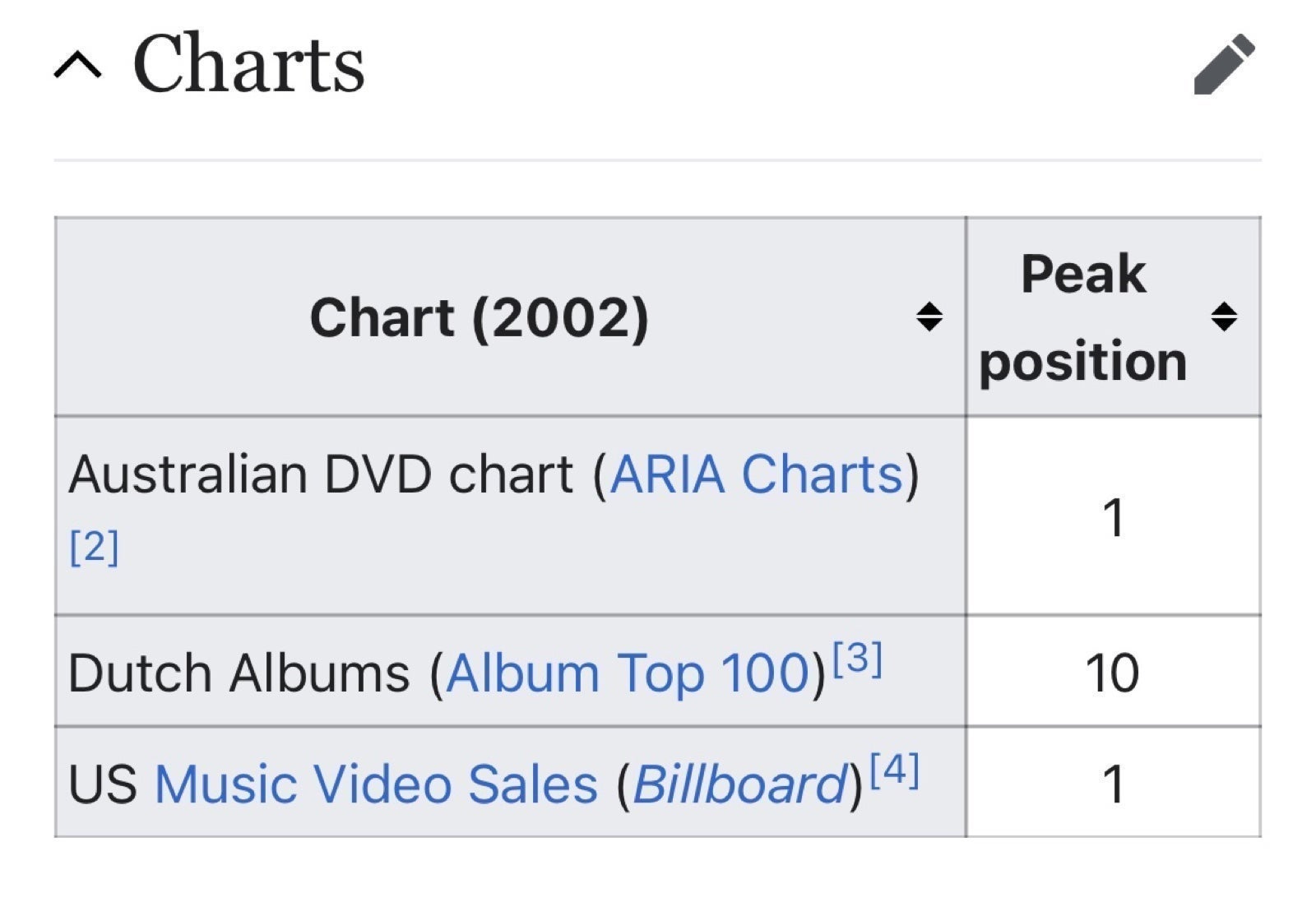Jump to reference [2] citation
Screen dimensions: 1316x902
pos(95,547)
